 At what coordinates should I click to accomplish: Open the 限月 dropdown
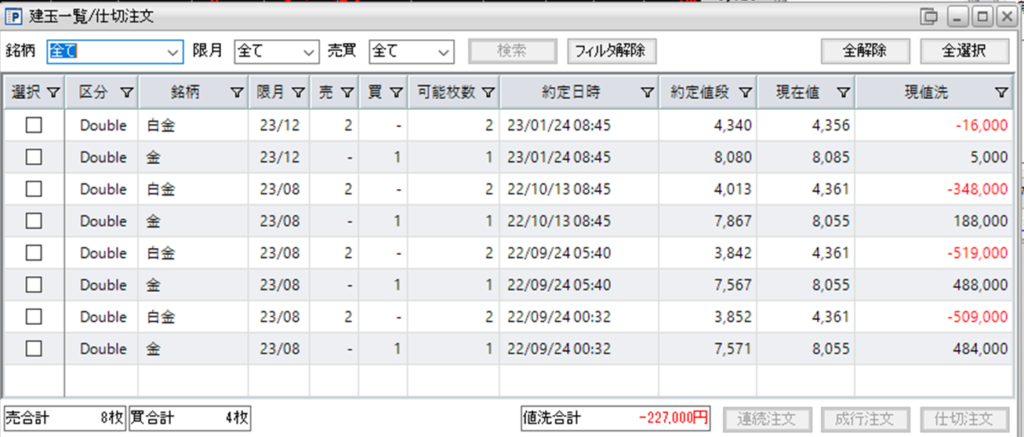pos(277,52)
